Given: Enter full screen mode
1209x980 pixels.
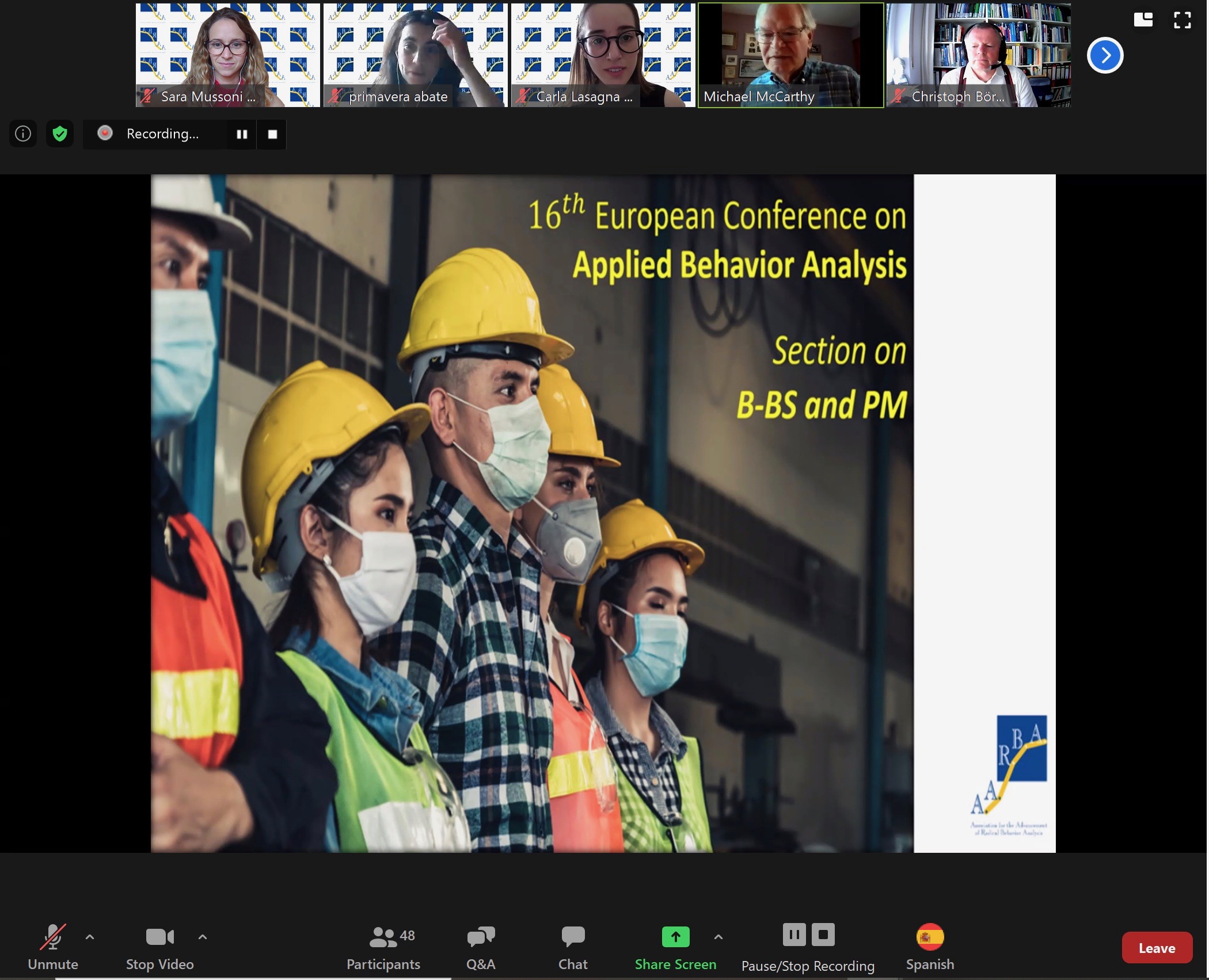Looking at the screenshot, I should 1182,20.
